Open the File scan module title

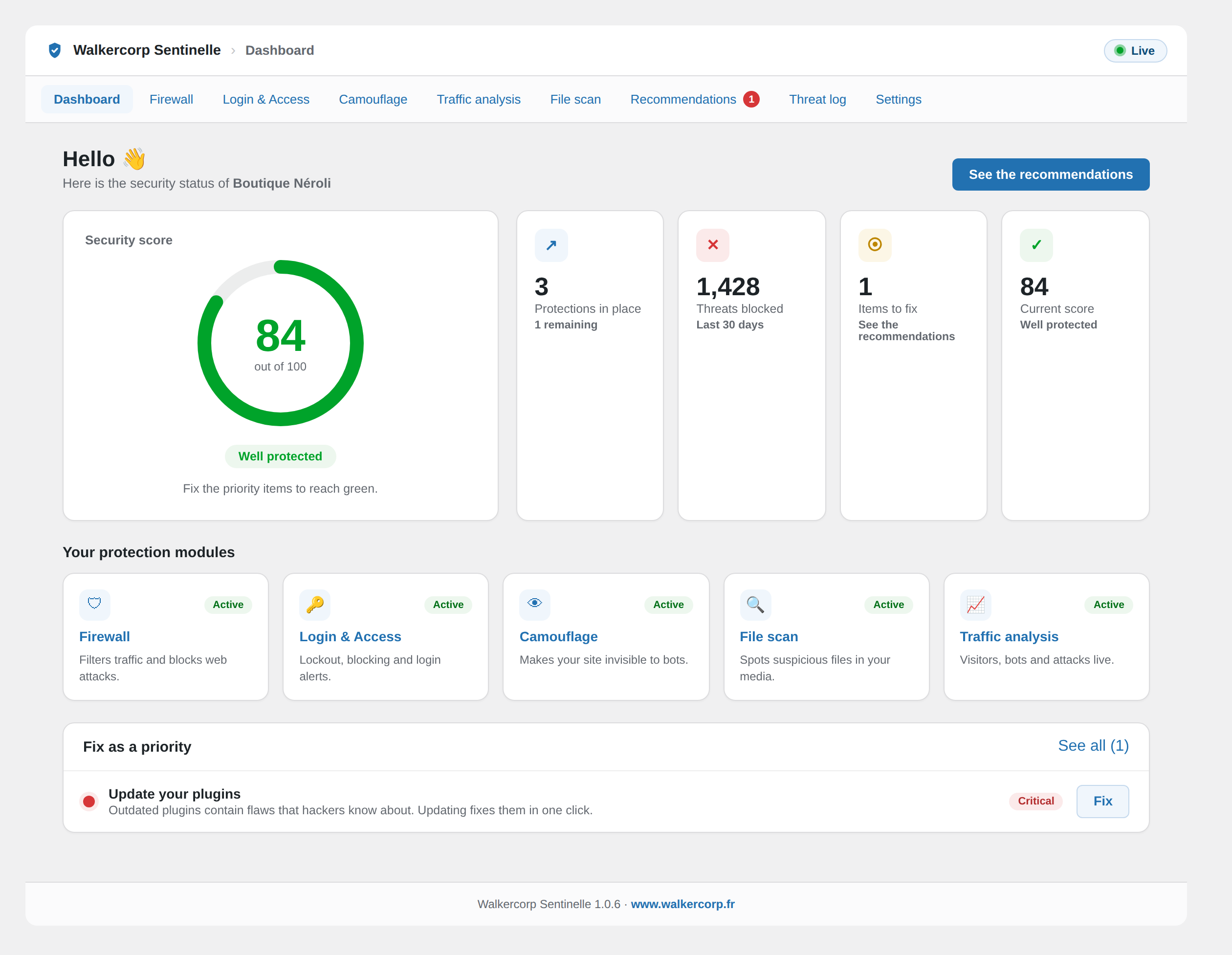(769, 636)
